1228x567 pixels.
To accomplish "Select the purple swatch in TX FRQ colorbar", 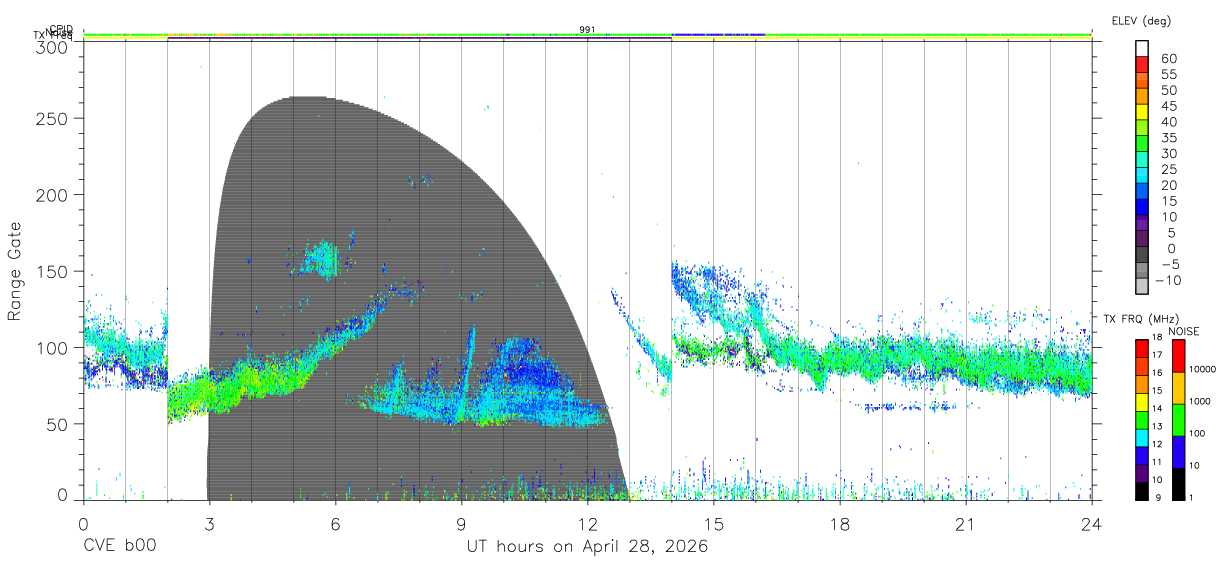I will [x=1141, y=473].
